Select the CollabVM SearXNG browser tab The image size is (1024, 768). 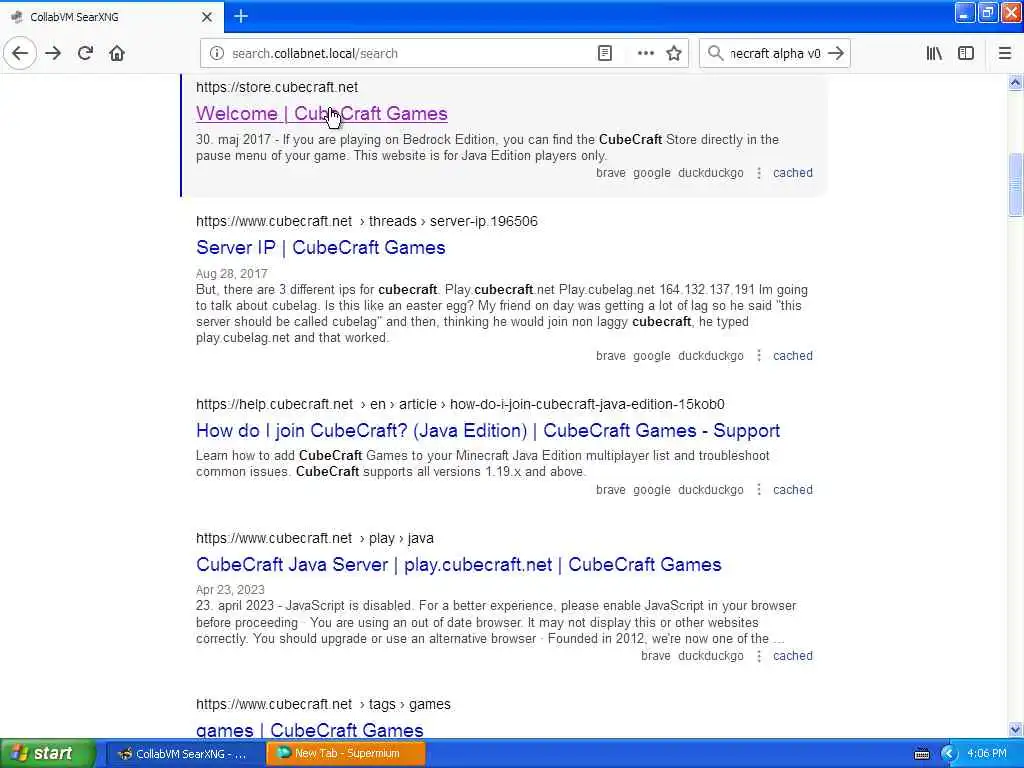point(112,17)
